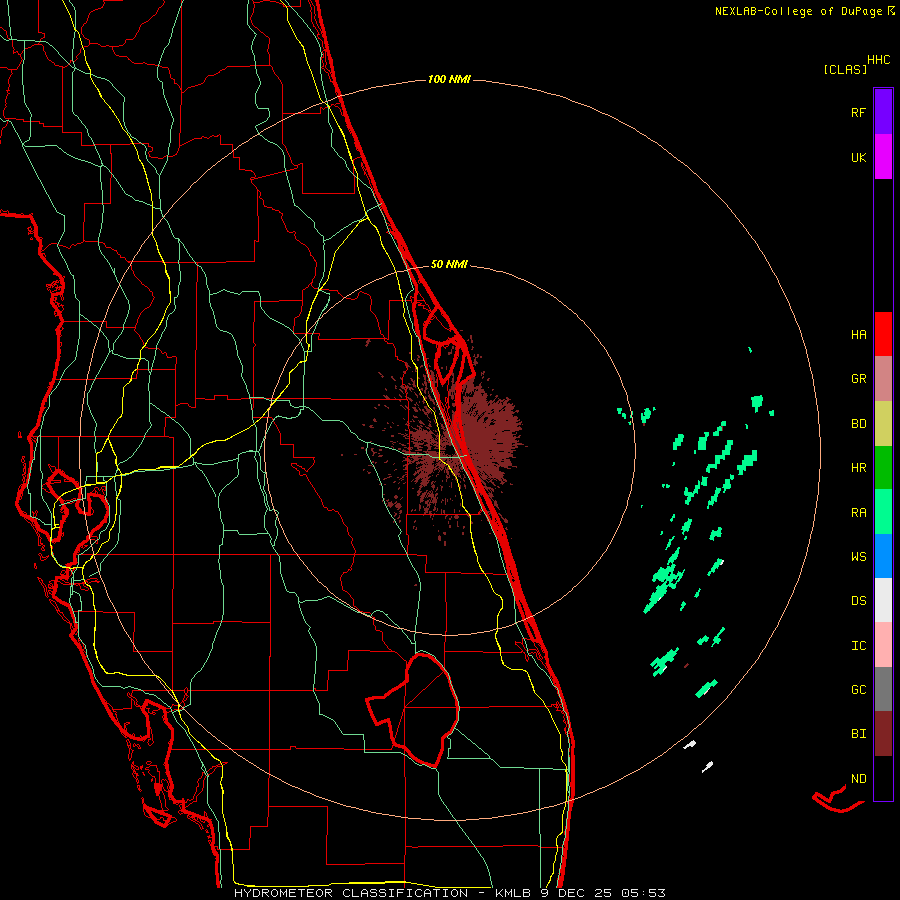
Task: Click the purple RF legend color swatch
Action: pos(883,112)
